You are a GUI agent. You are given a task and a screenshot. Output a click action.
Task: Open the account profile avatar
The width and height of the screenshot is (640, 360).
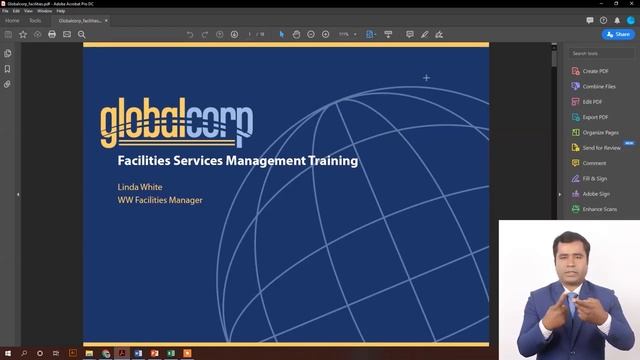click(631, 20)
